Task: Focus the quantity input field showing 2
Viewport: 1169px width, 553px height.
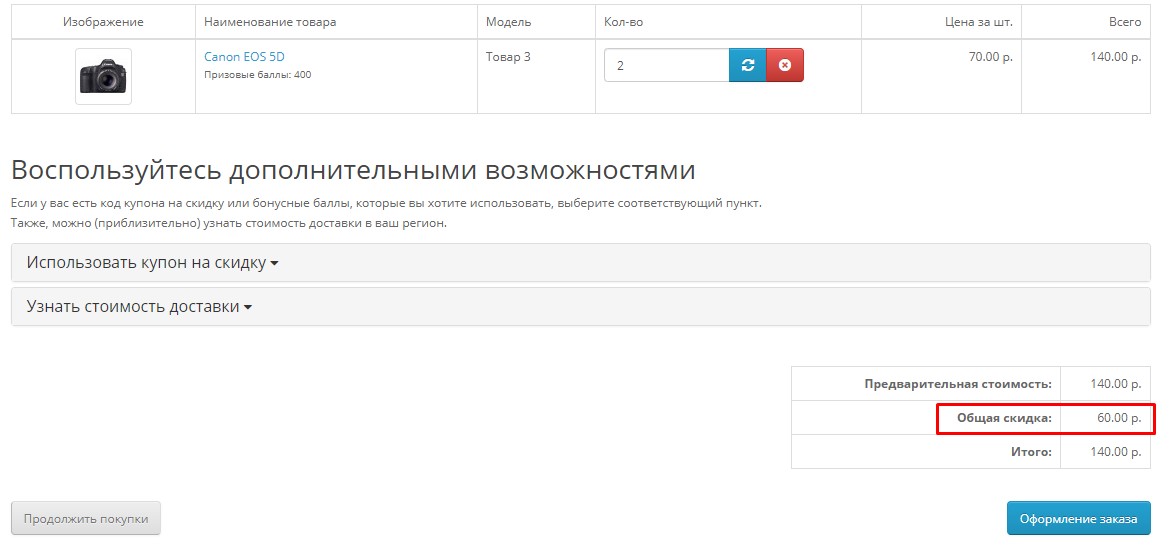Action: [667, 66]
